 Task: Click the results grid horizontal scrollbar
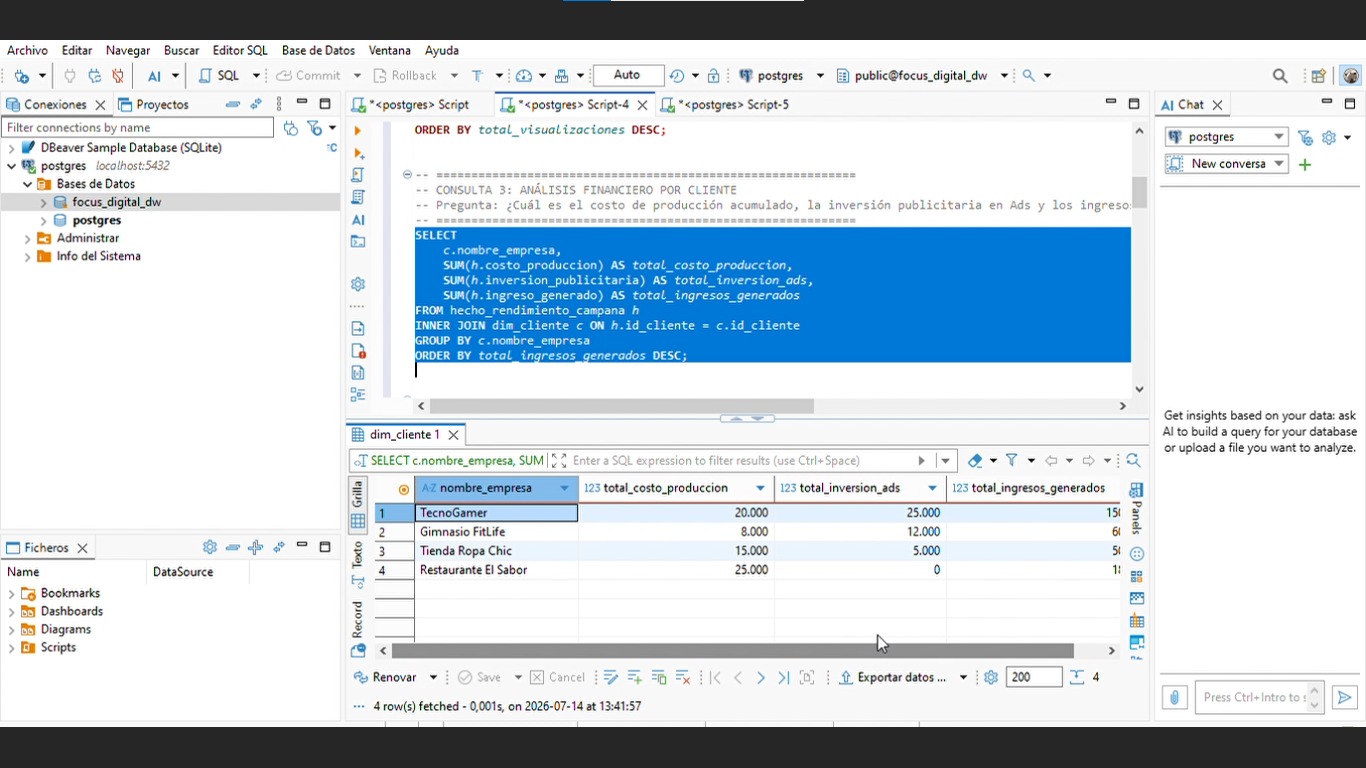coord(732,651)
